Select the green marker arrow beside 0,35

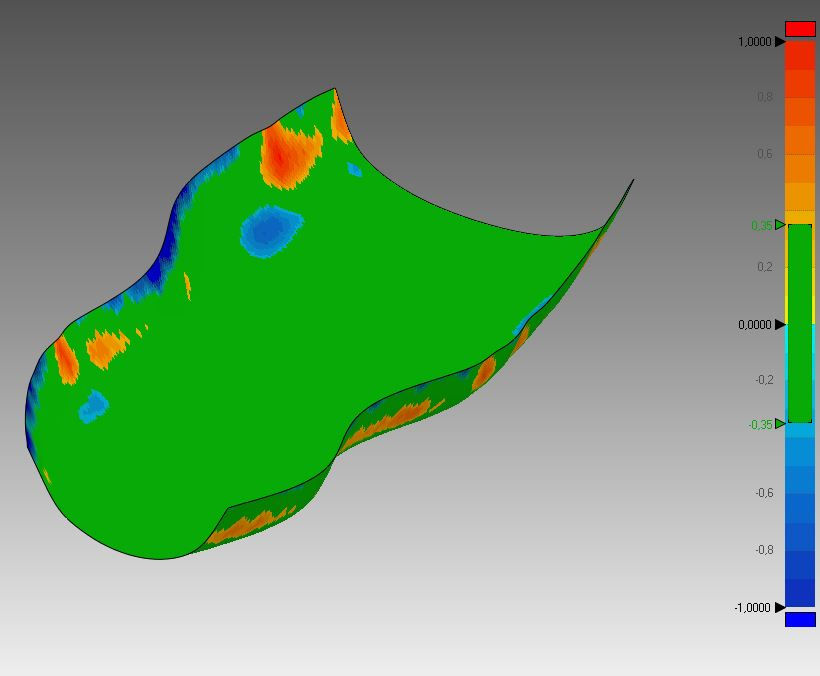(780, 225)
